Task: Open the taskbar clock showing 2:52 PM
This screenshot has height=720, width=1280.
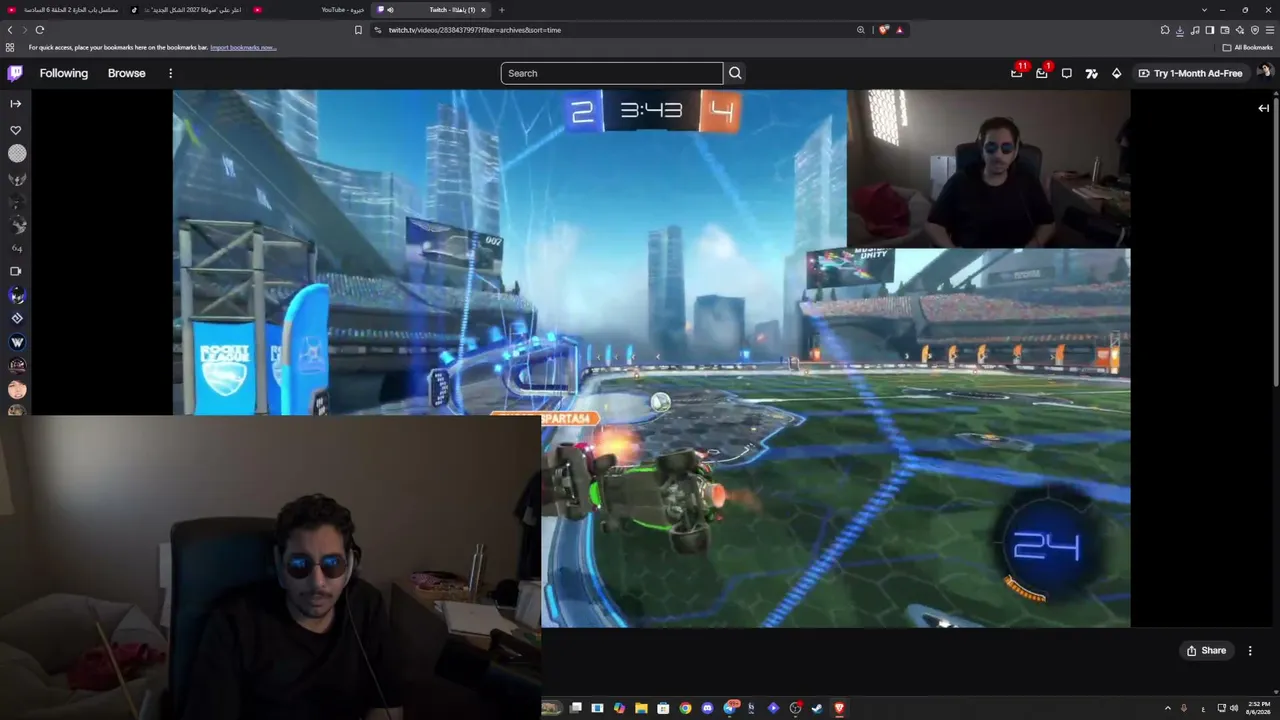Action: pyautogui.click(x=1258, y=708)
